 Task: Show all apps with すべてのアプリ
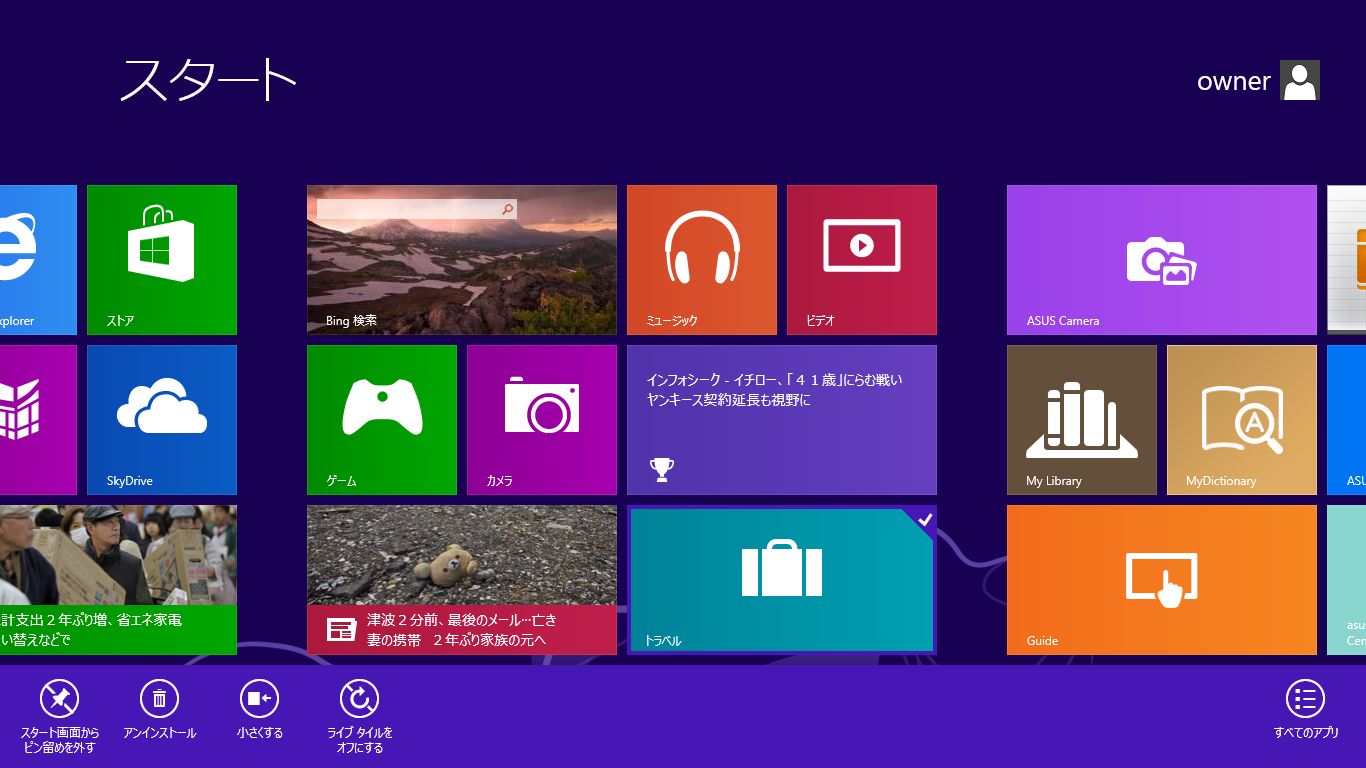click(1305, 699)
